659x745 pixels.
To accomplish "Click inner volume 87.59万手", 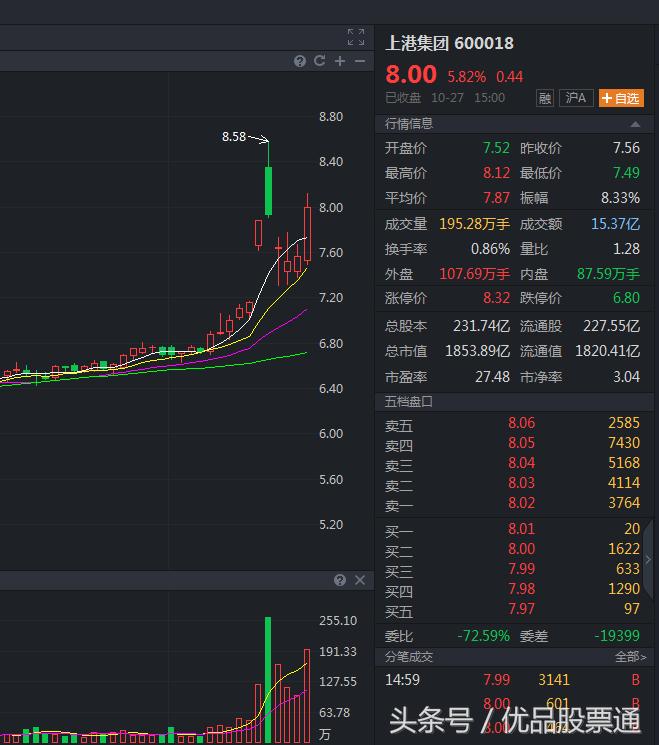I will [x=608, y=274].
